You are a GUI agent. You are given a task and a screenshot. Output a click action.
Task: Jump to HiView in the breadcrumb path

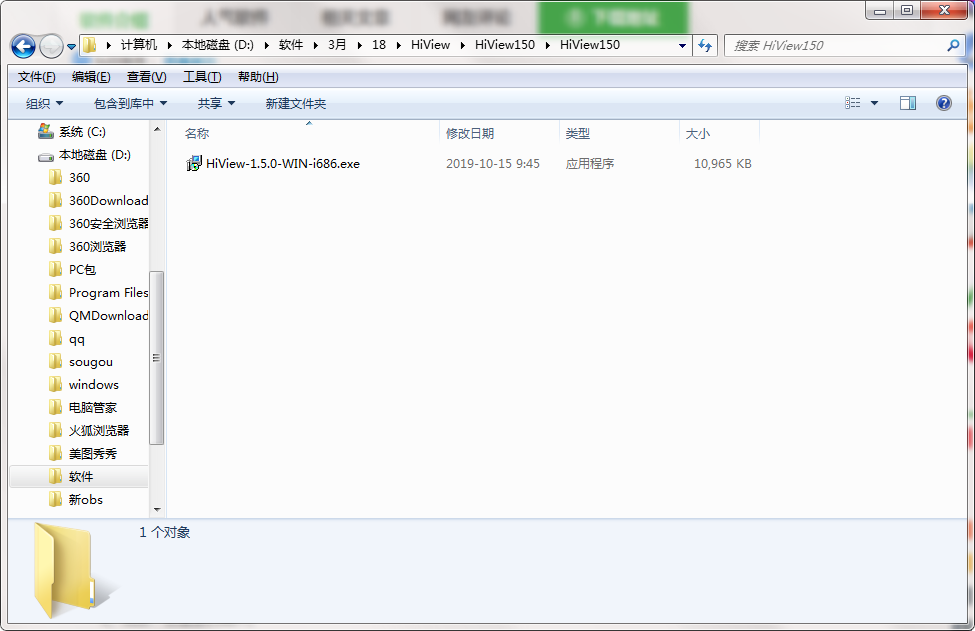(x=430, y=45)
